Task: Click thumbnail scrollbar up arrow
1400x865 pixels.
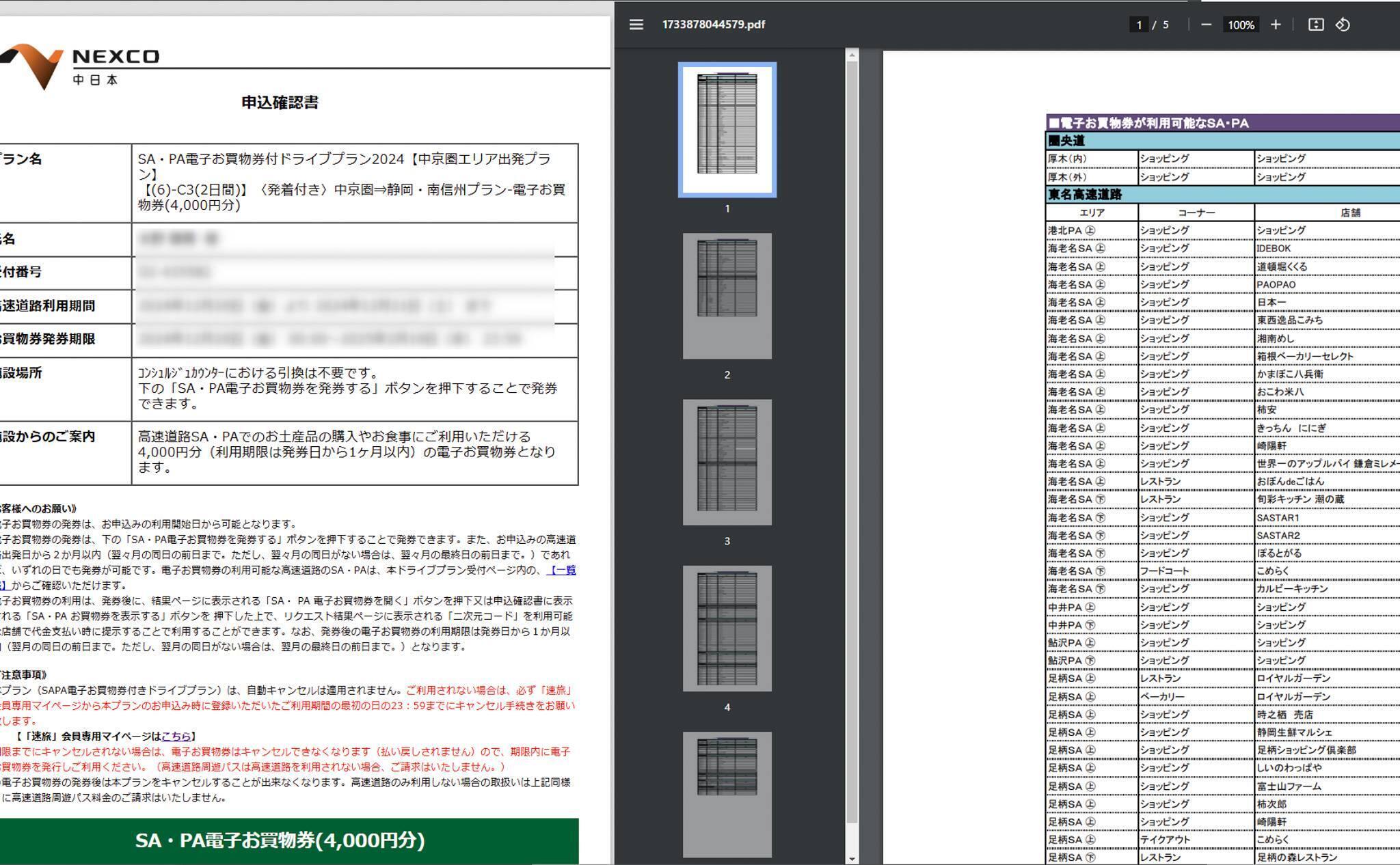Action: point(852,54)
